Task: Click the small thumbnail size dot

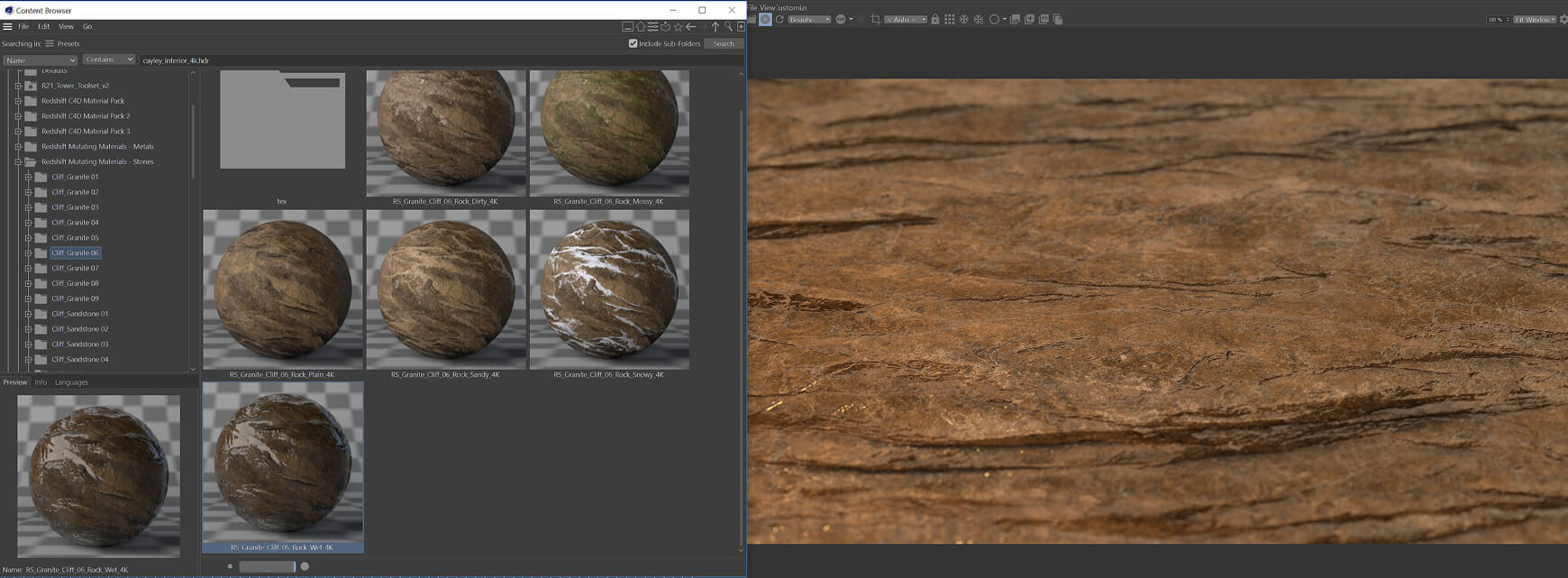Action: pyautogui.click(x=230, y=566)
